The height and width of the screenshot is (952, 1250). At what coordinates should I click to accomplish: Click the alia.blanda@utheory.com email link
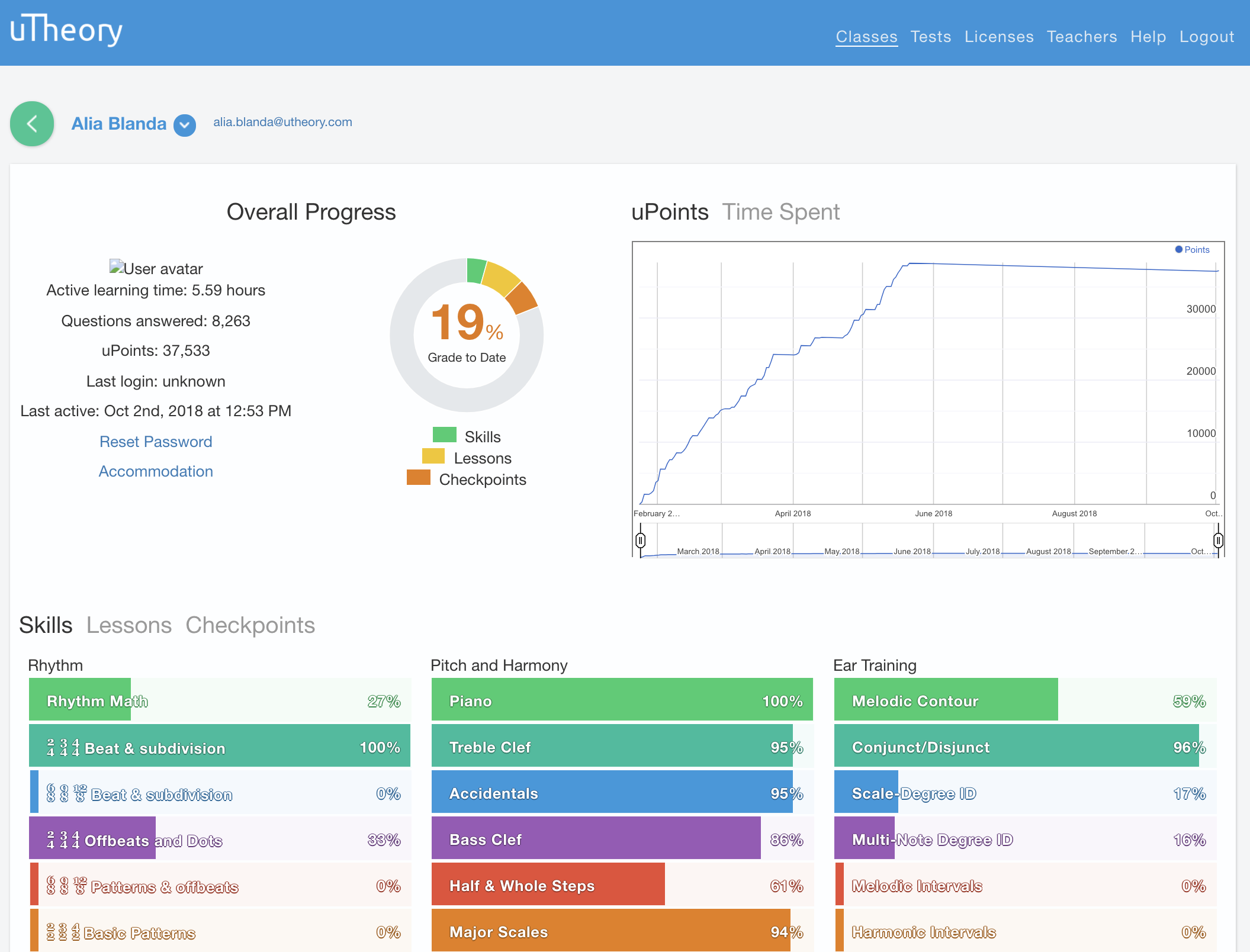pyautogui.click(x=282, y=122)
